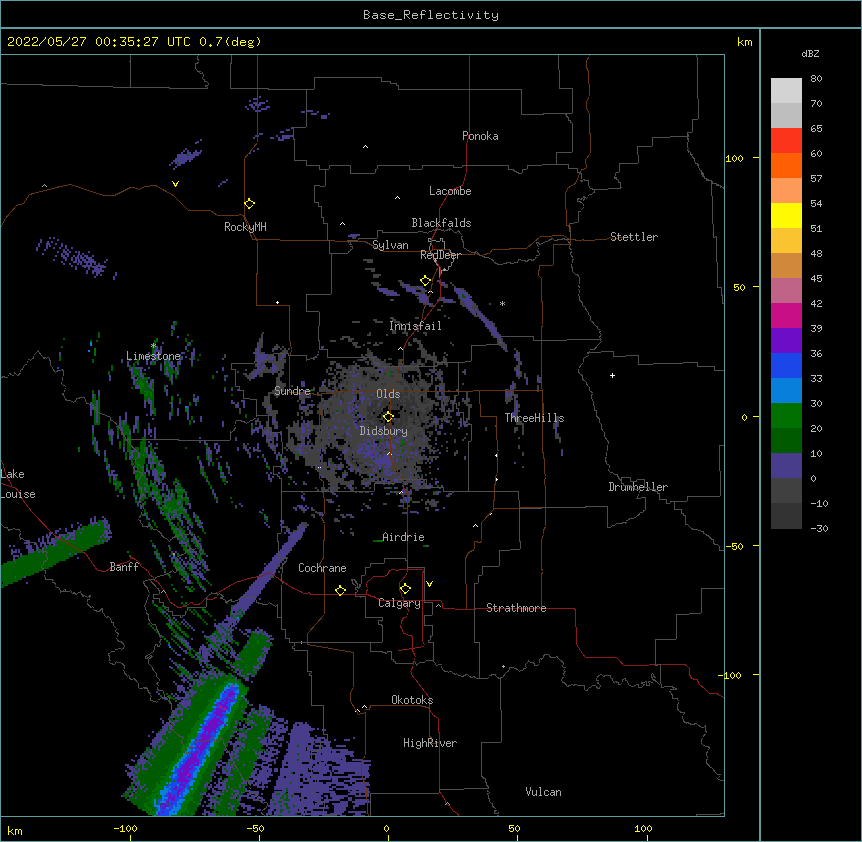The height and width of the screenshot is (842, 862).
Task: Click the Sundre town label
Action: 292,391
